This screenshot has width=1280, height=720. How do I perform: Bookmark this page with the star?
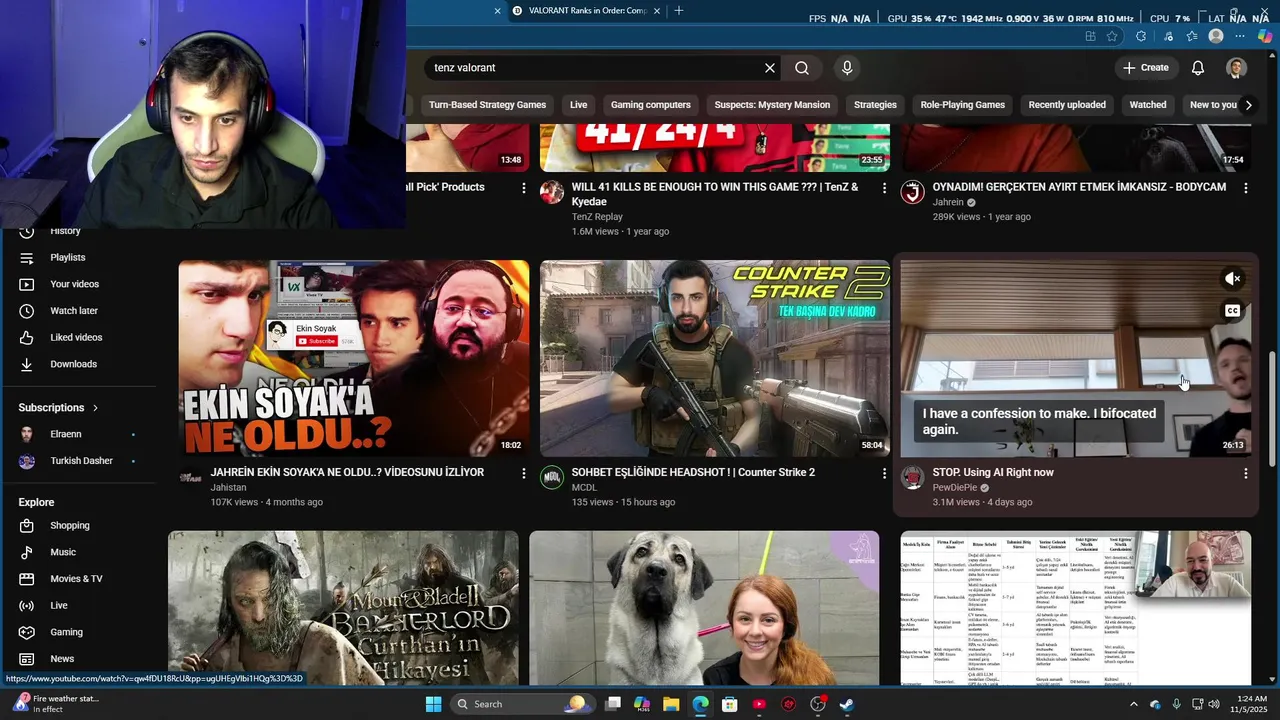coord(1112,37)
